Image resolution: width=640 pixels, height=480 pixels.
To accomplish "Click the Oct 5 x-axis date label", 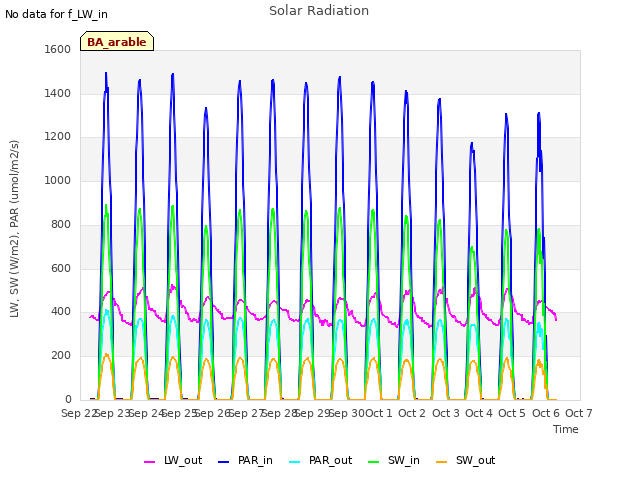I will click(x=512, y=413).
